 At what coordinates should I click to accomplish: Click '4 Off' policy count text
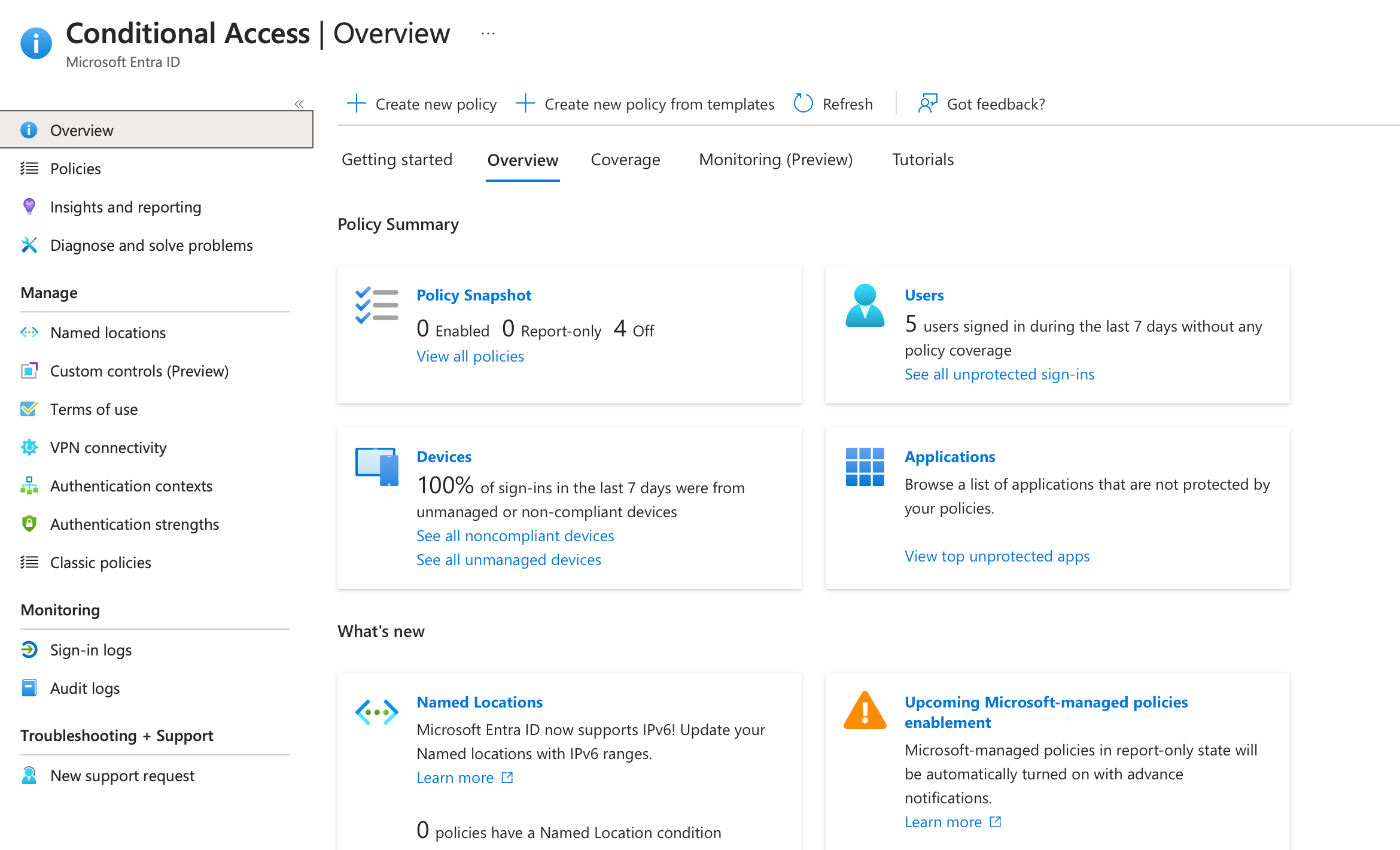pyautogui.click(x=634, y=329)
